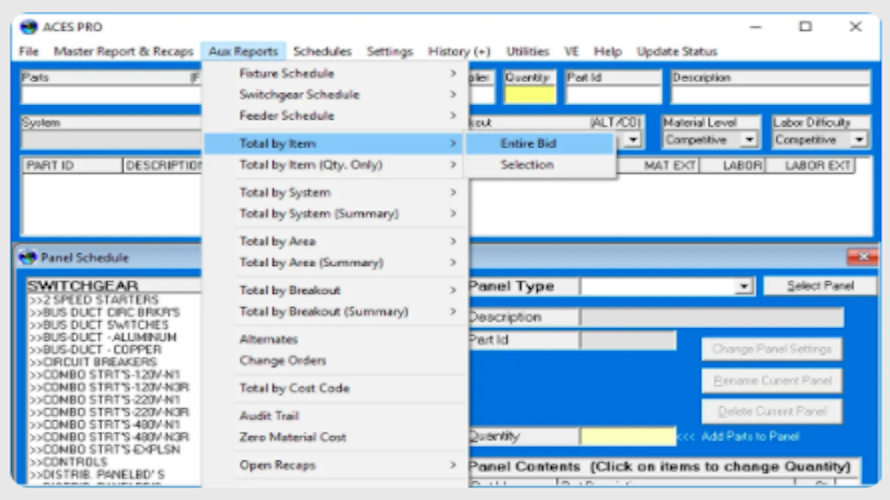Click Panel Schedule yellow Quantity field
Viewport: 890px width, 500px height.
click(x=628, y=436)
